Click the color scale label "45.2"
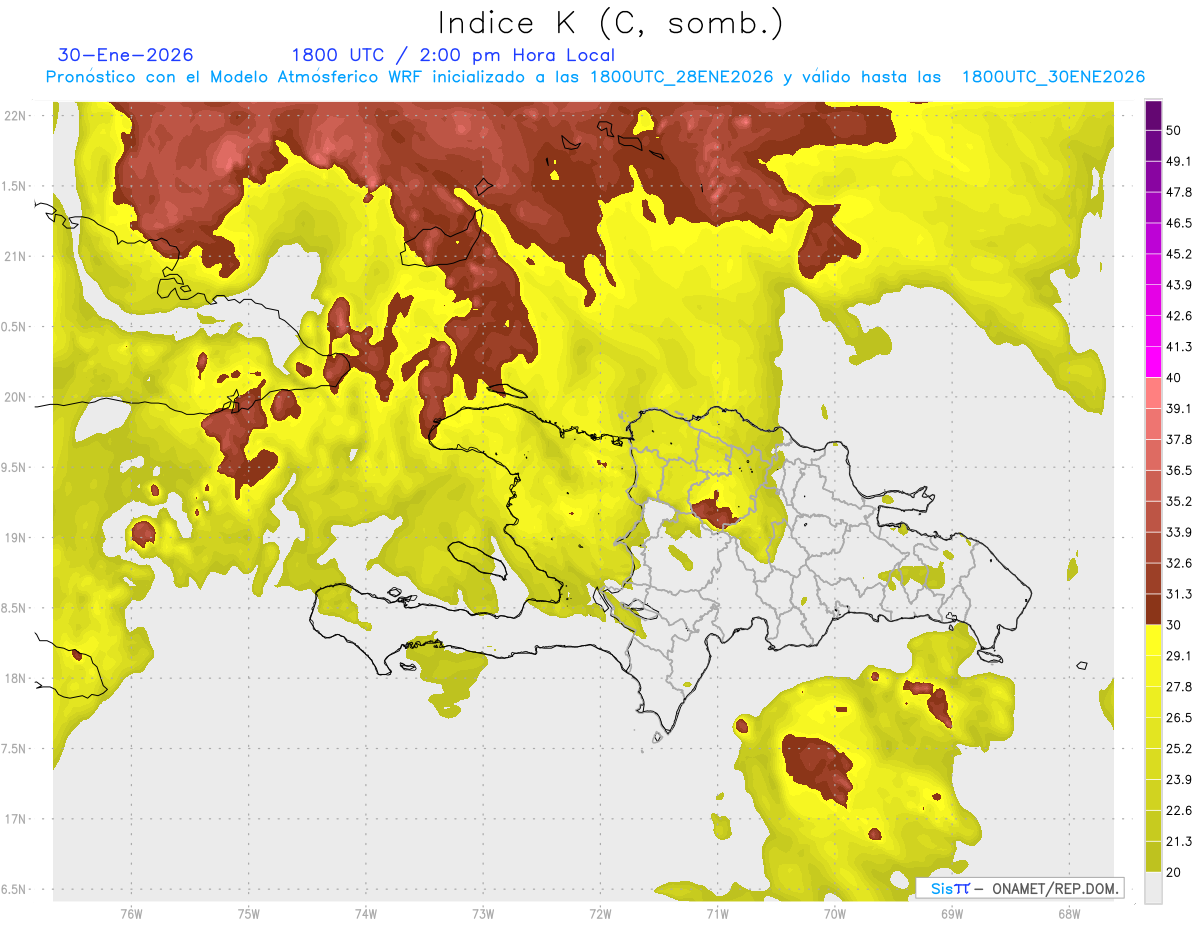The width and height of the screenshot is (1200, 927). pos(1179,254)
